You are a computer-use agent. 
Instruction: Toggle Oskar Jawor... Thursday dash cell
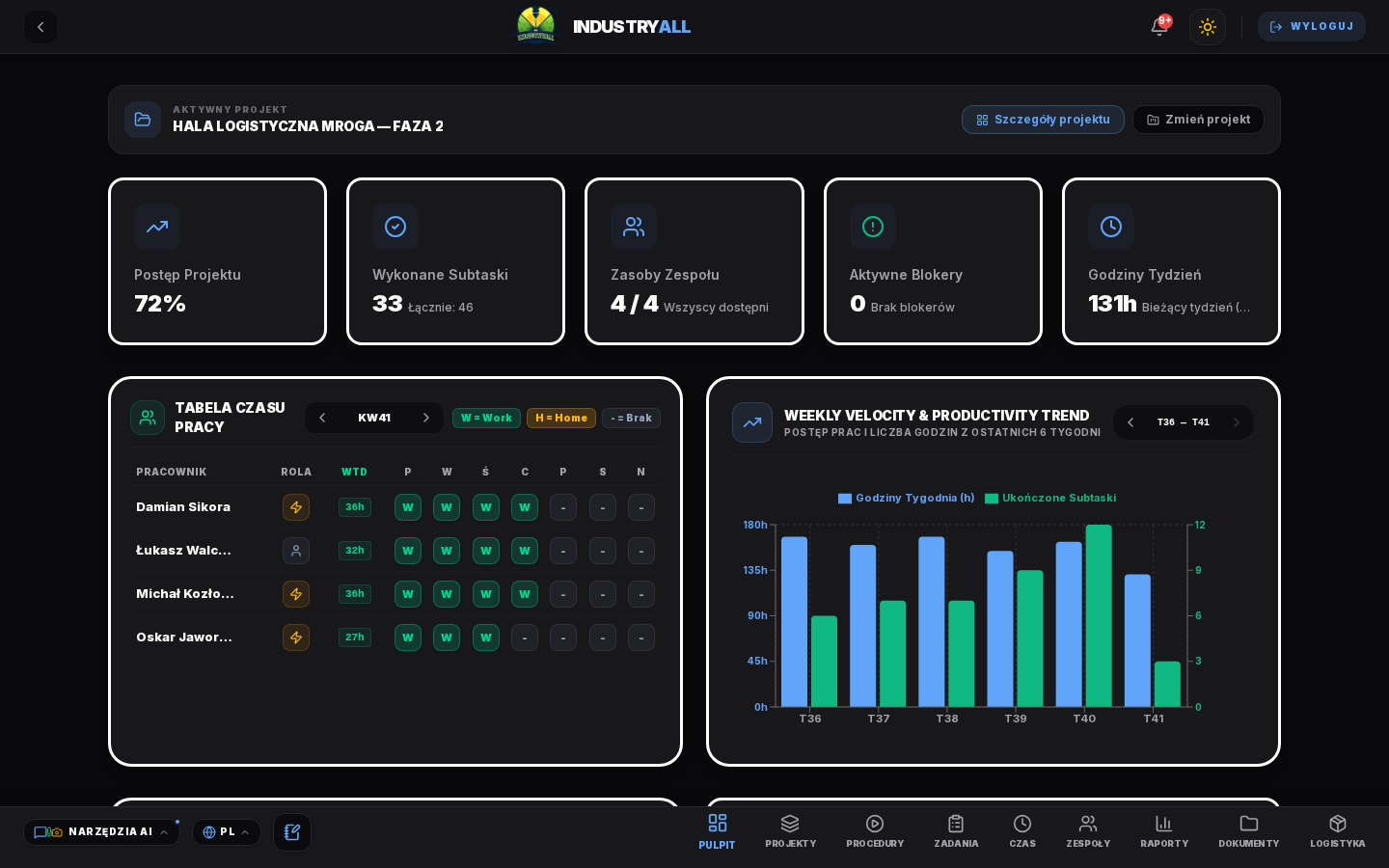point(525,637)
